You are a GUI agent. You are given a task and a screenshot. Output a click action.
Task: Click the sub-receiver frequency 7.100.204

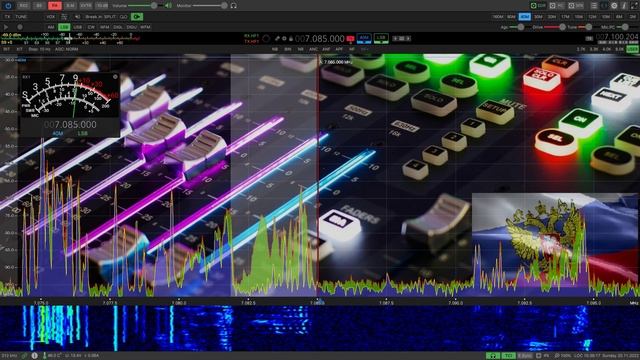(616, 38)
